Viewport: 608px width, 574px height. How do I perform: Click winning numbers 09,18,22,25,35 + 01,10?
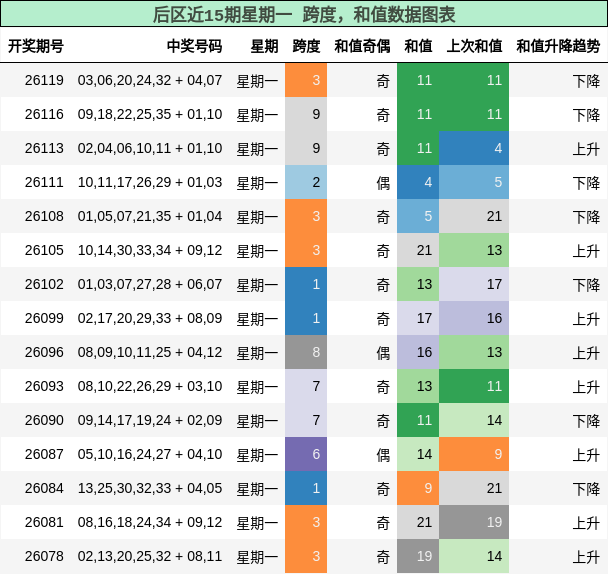[x=150, y=114]
